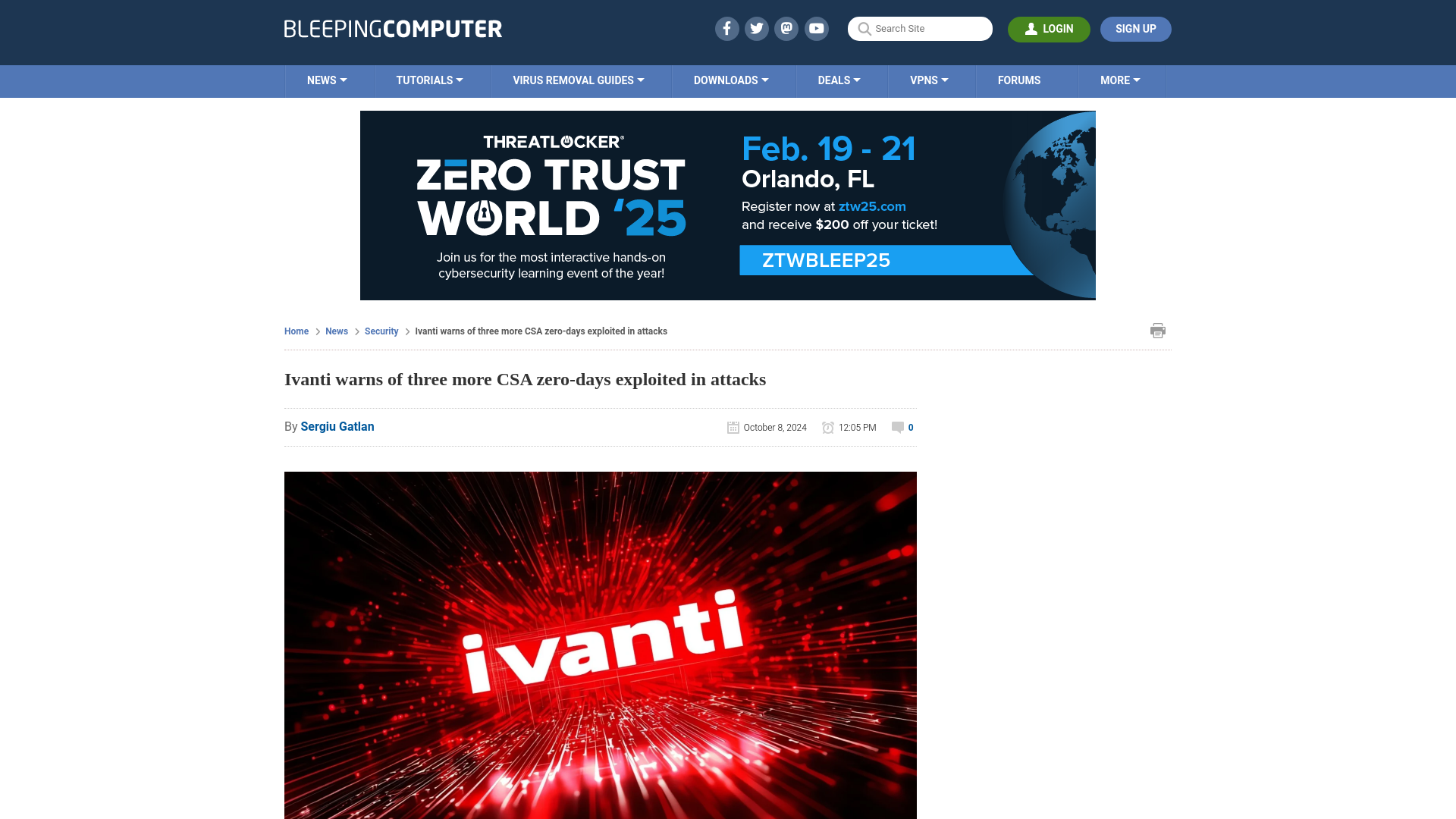Click the Search Site input field

click(920, 29)
